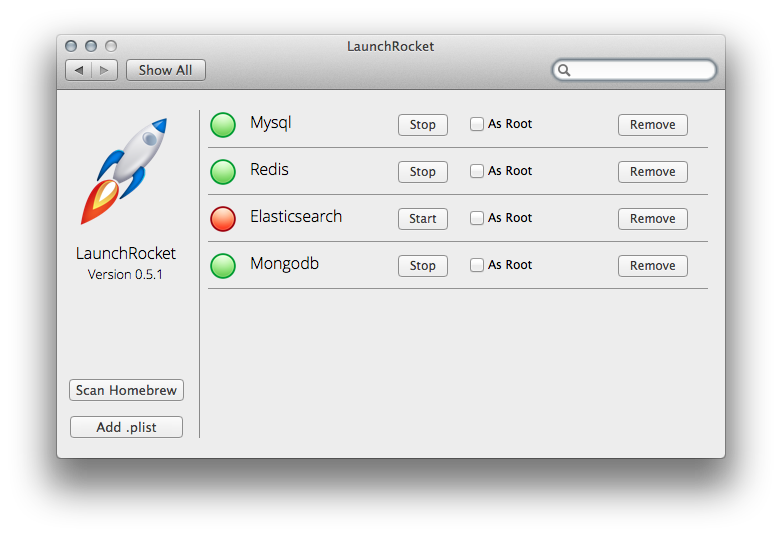The height and width of the screenshot is (537, 782).
Task: Click the Elasticsearch service name
Action: [296, 216]
